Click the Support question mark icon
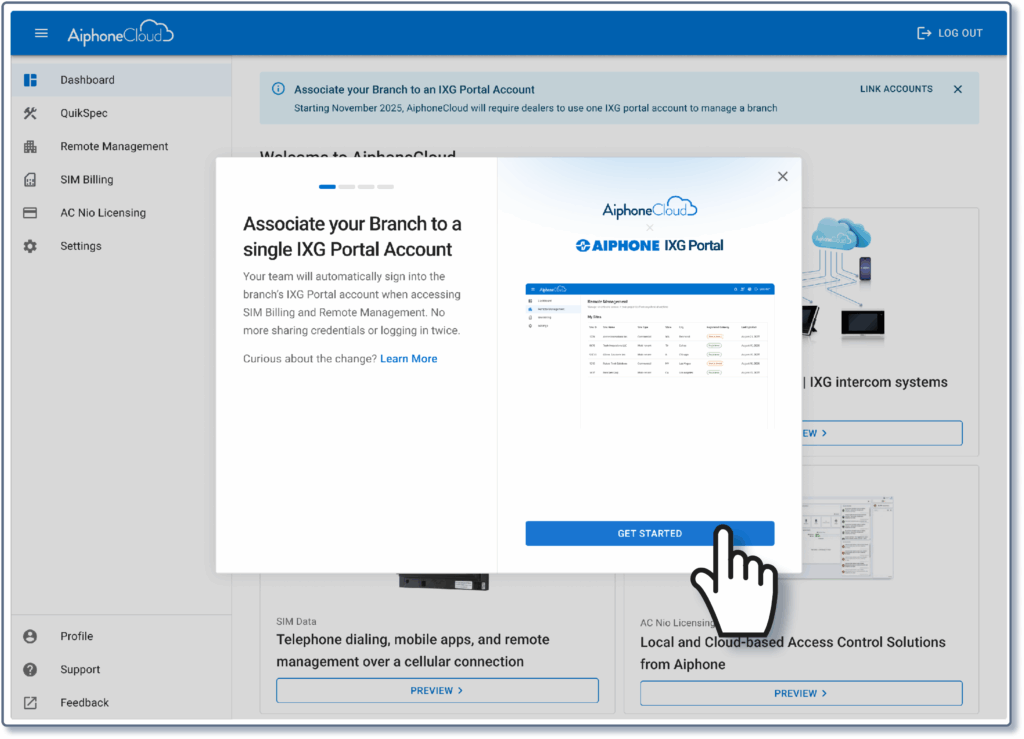This screenshot has width=1024, height=739. pyautogui.click(x=30, y=670)
